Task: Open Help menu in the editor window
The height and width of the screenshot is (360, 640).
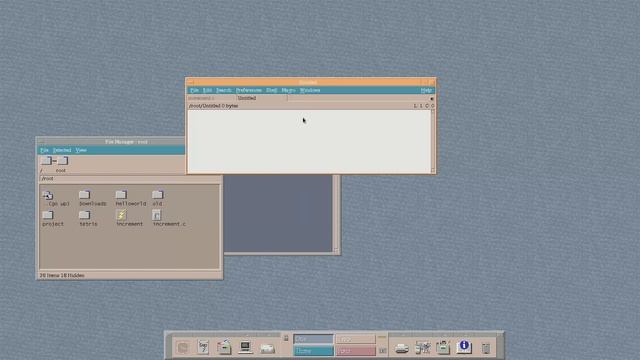Action: [426, 90]
